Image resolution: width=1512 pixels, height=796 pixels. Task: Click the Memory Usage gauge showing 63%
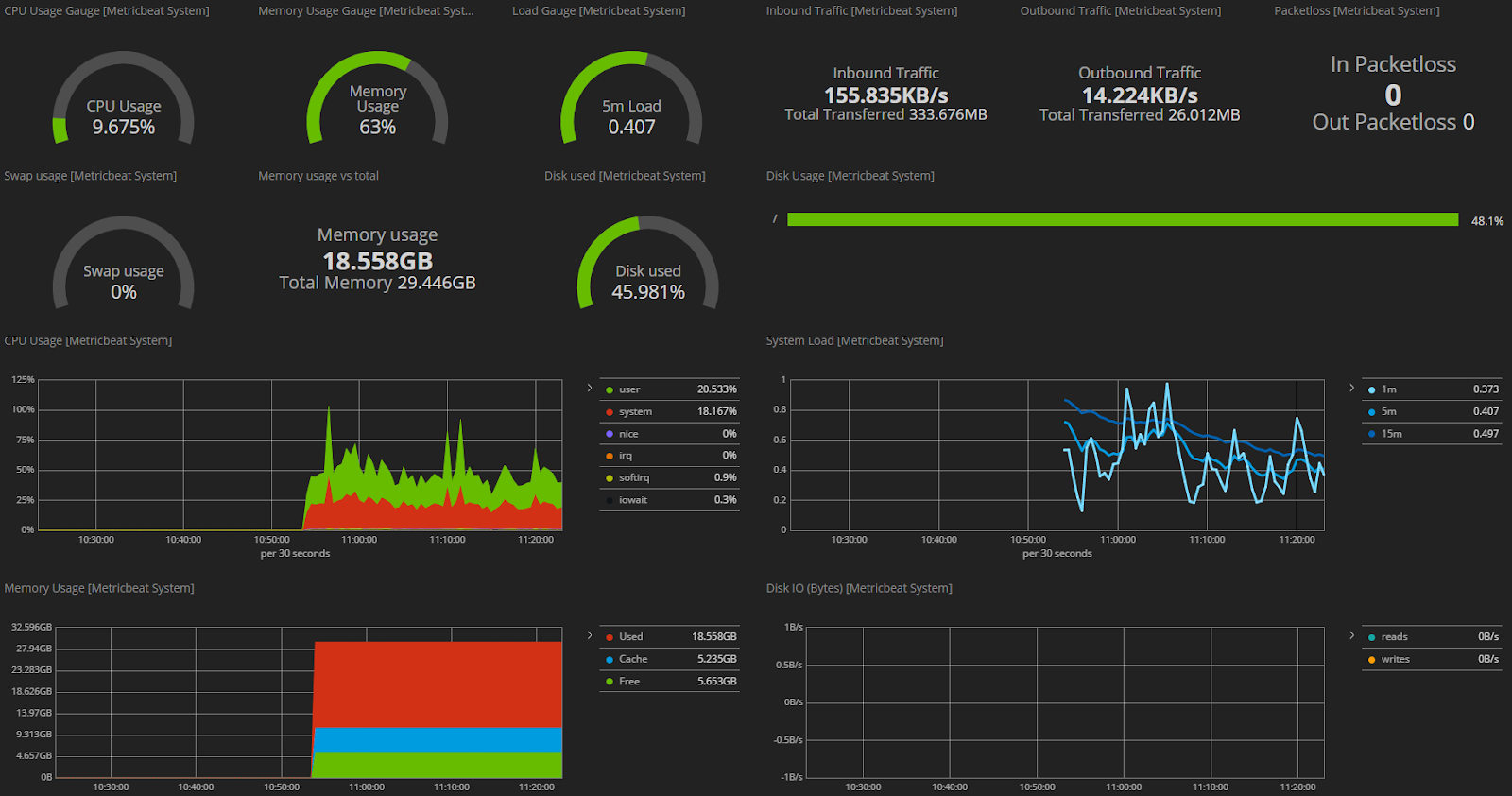[x=377, y=127]
